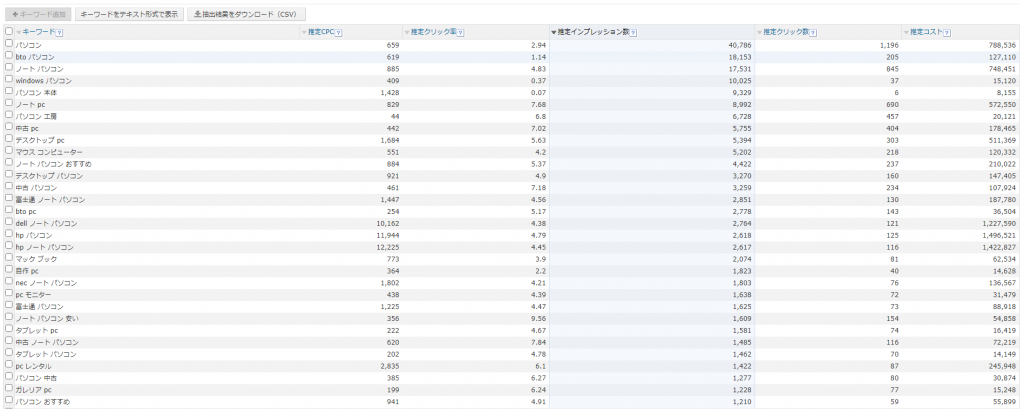Click keyword text nec ノート パソコン

coord(46,283)
